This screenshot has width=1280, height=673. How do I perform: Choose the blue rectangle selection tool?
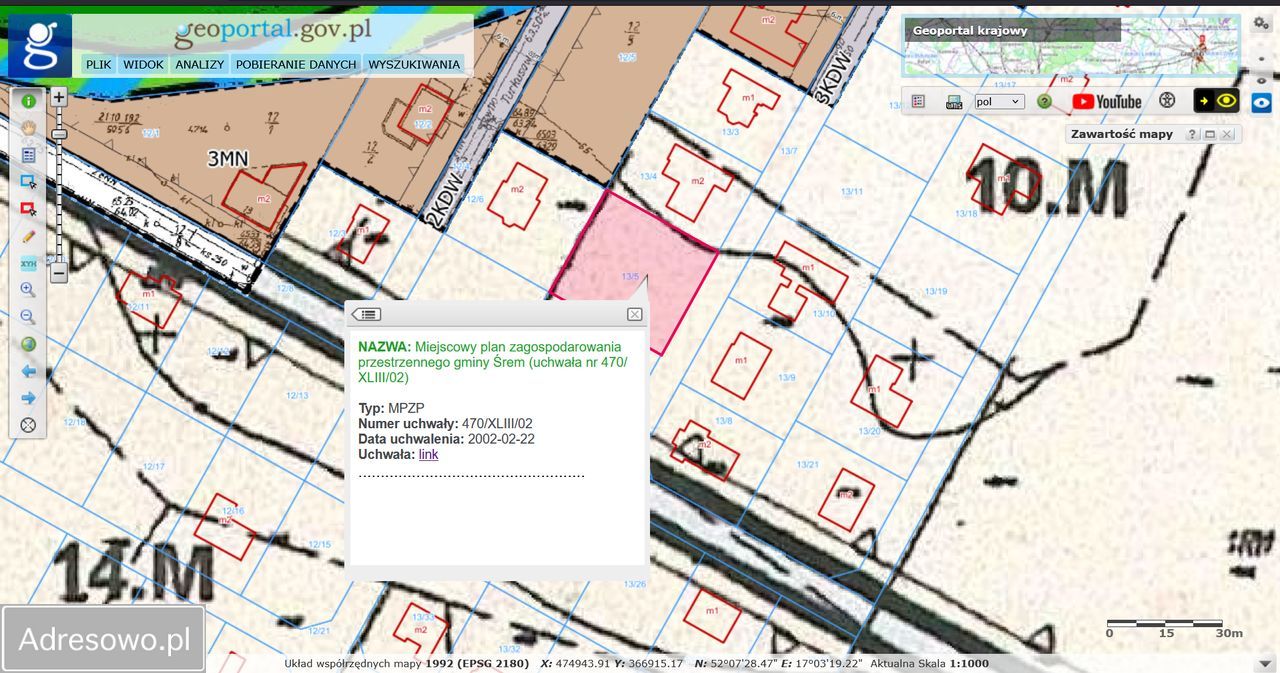[28, 182]
